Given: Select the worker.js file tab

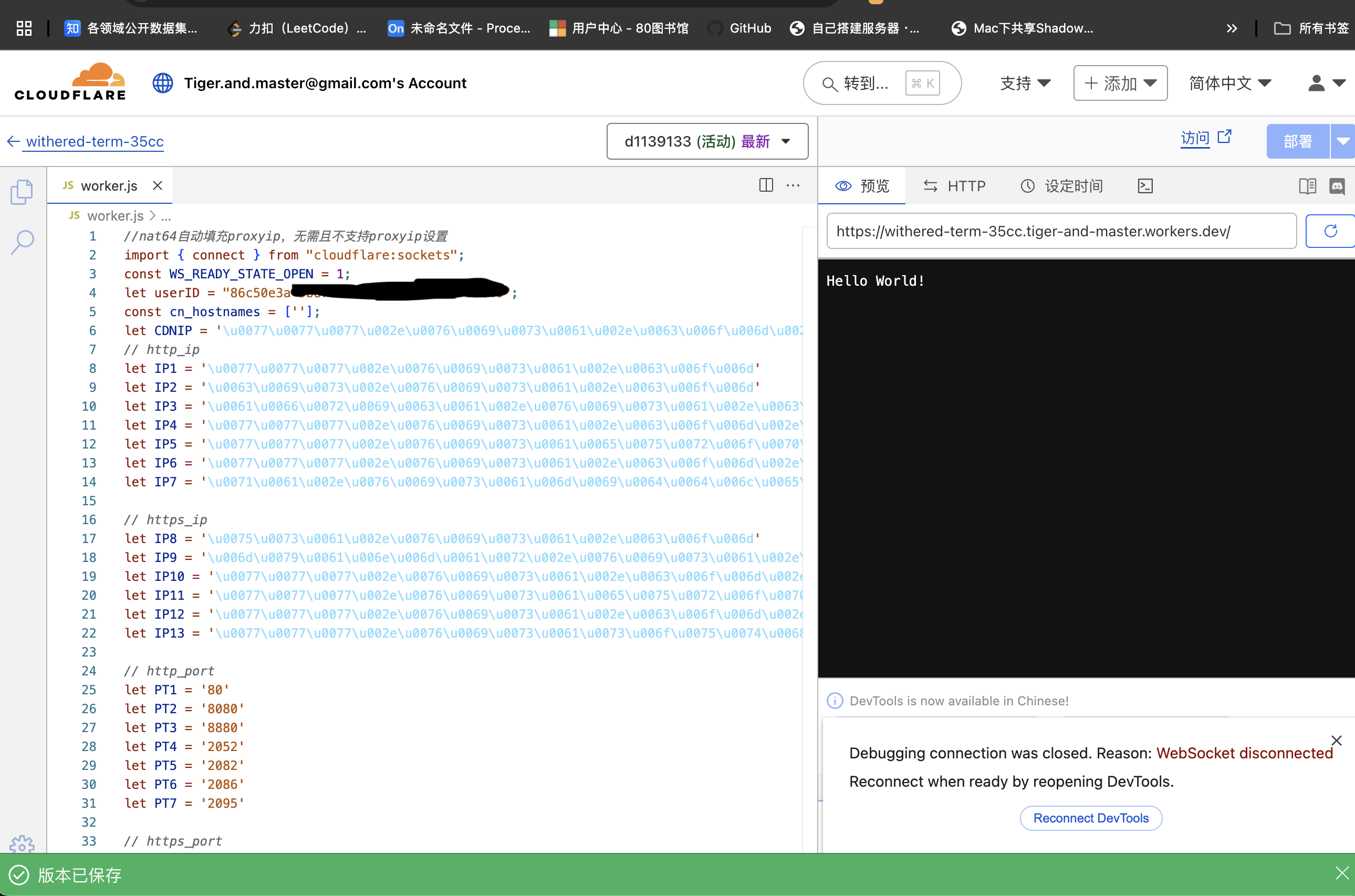Looking at the screenshot, I should coord(109,186).
